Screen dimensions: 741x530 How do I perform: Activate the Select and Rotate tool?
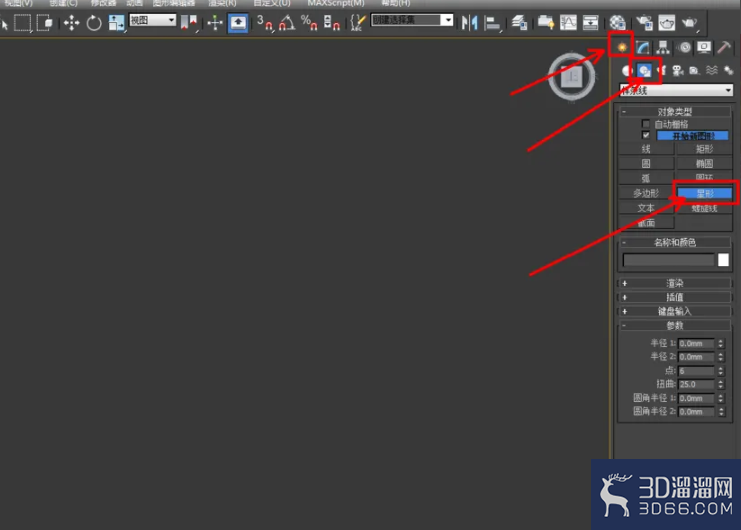[x=94, y=23]
